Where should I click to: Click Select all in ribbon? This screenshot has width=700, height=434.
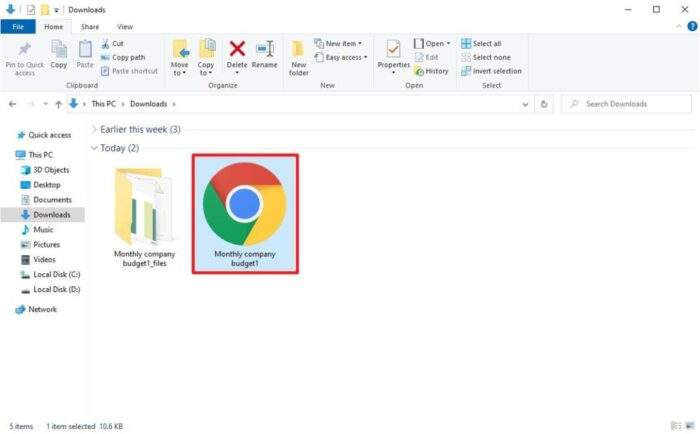[481, 44]
